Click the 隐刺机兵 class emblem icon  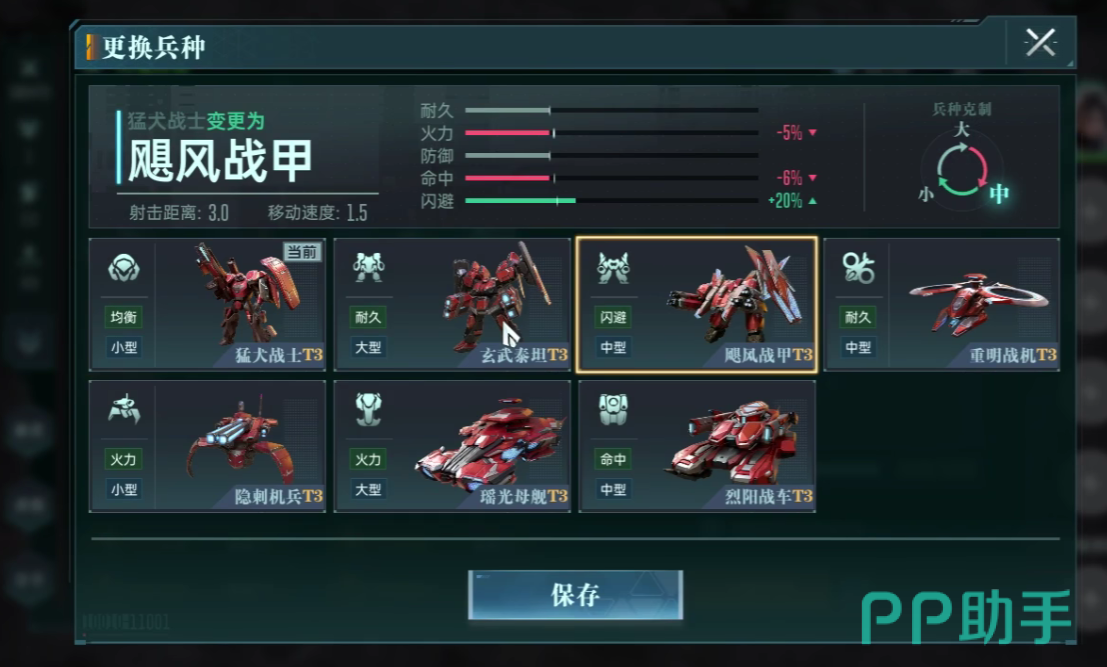tap(124, 409)
